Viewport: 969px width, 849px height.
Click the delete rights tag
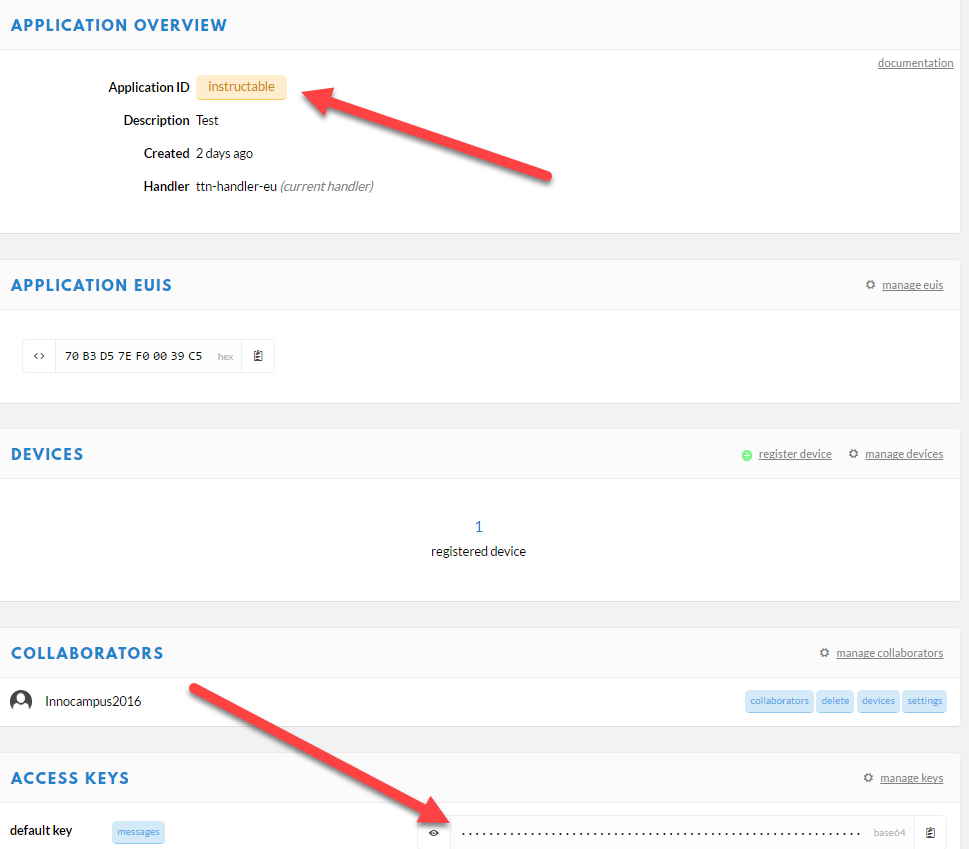click(x=835, y=701)
